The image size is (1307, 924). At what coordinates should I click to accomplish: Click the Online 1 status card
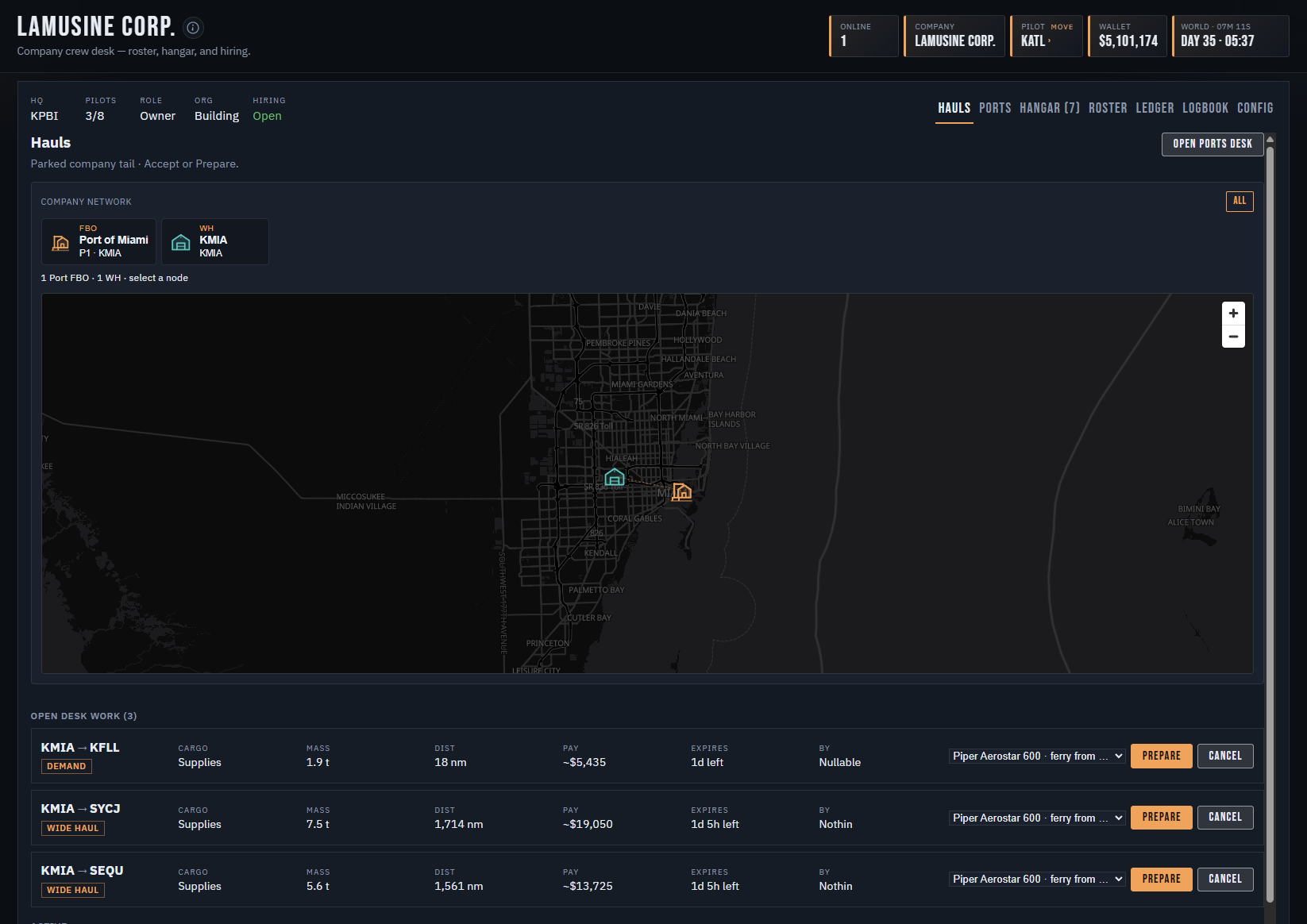[864, 36]
